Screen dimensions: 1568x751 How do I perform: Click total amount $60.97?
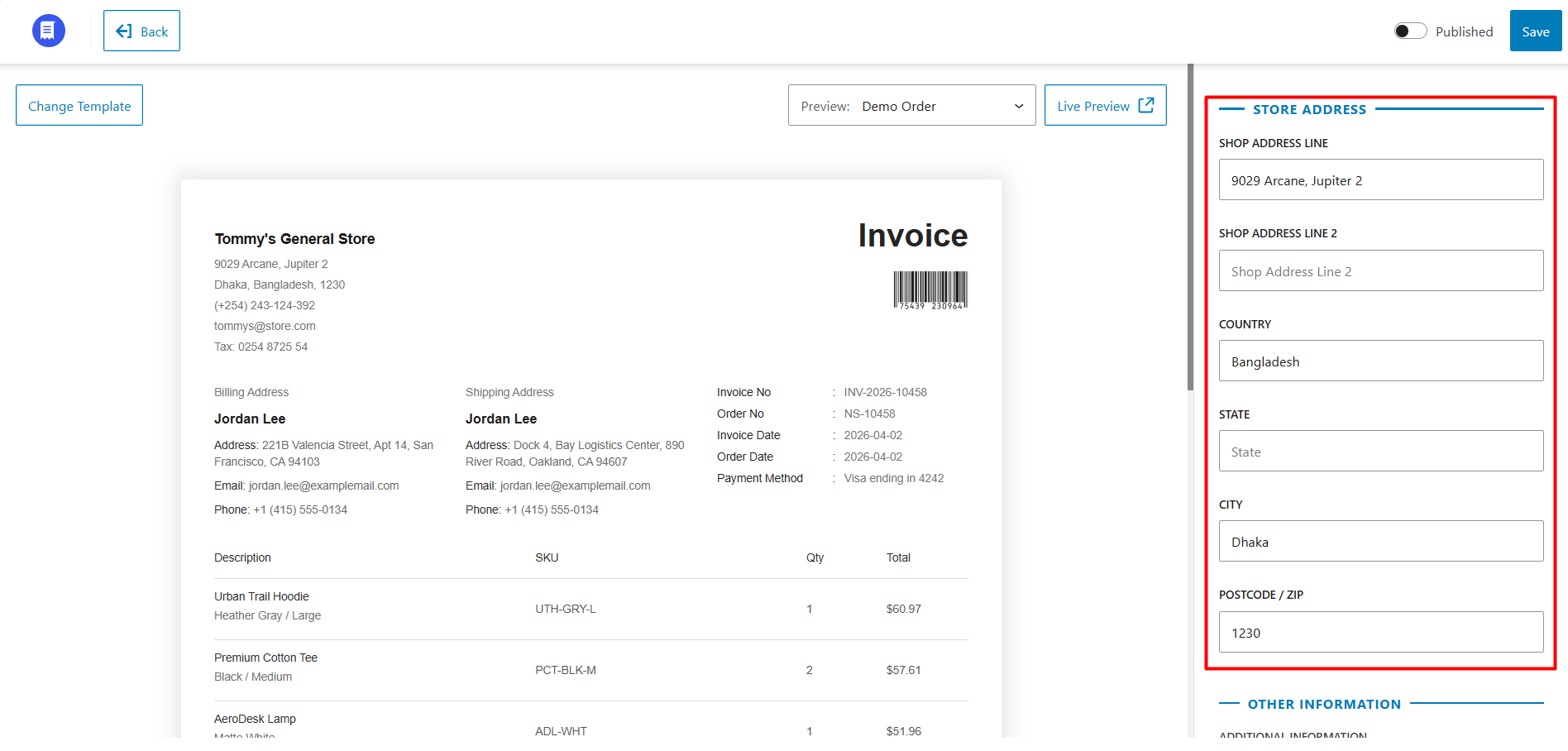(903, 609)
